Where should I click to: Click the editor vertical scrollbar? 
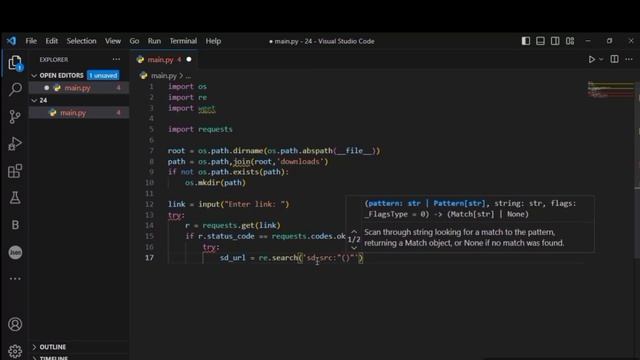pos(637,170)
